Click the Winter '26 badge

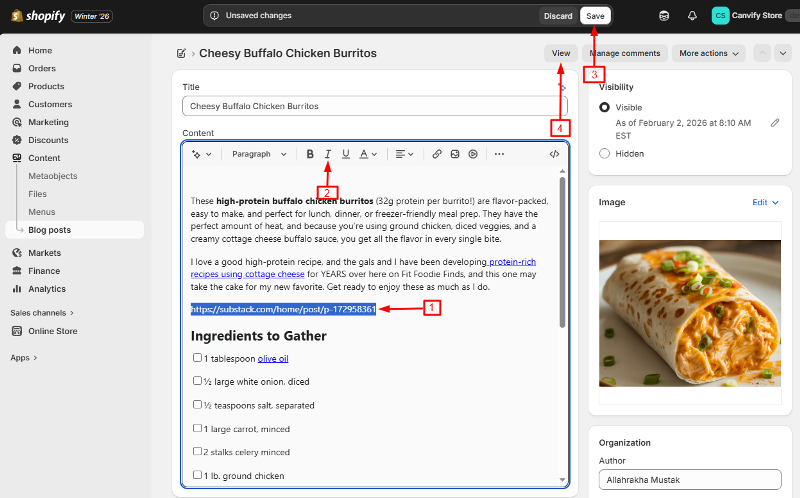[92, 16]
